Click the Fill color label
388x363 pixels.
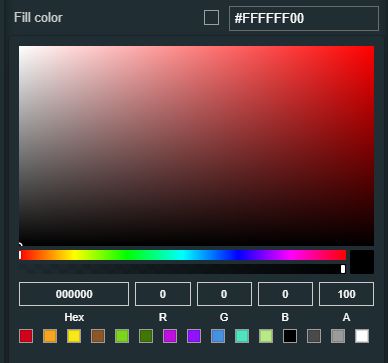point(38,18)
